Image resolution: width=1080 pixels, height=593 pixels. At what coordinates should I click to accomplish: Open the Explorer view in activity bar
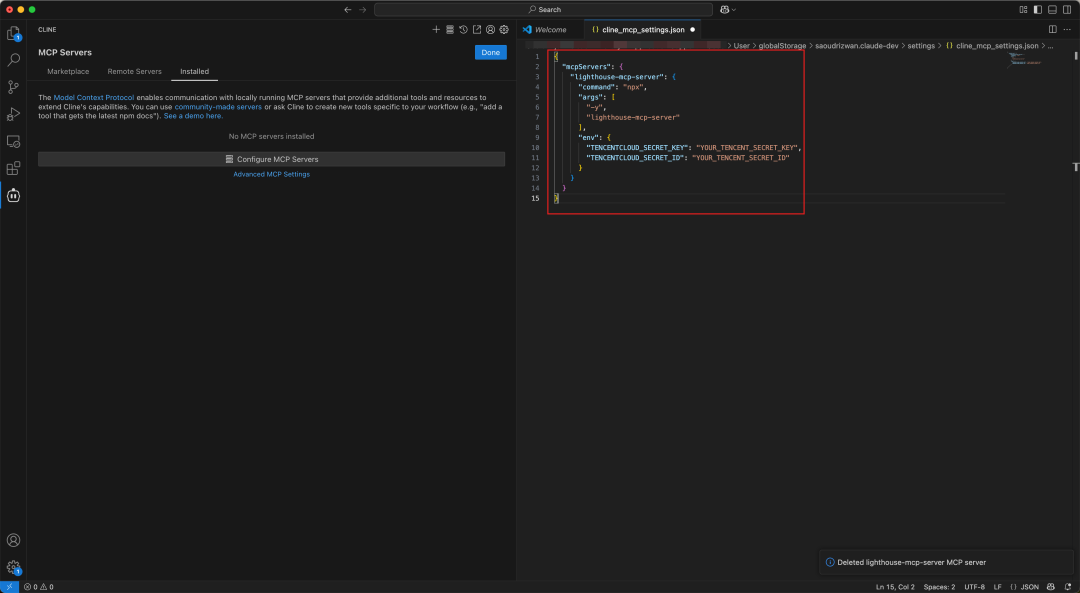13,33
